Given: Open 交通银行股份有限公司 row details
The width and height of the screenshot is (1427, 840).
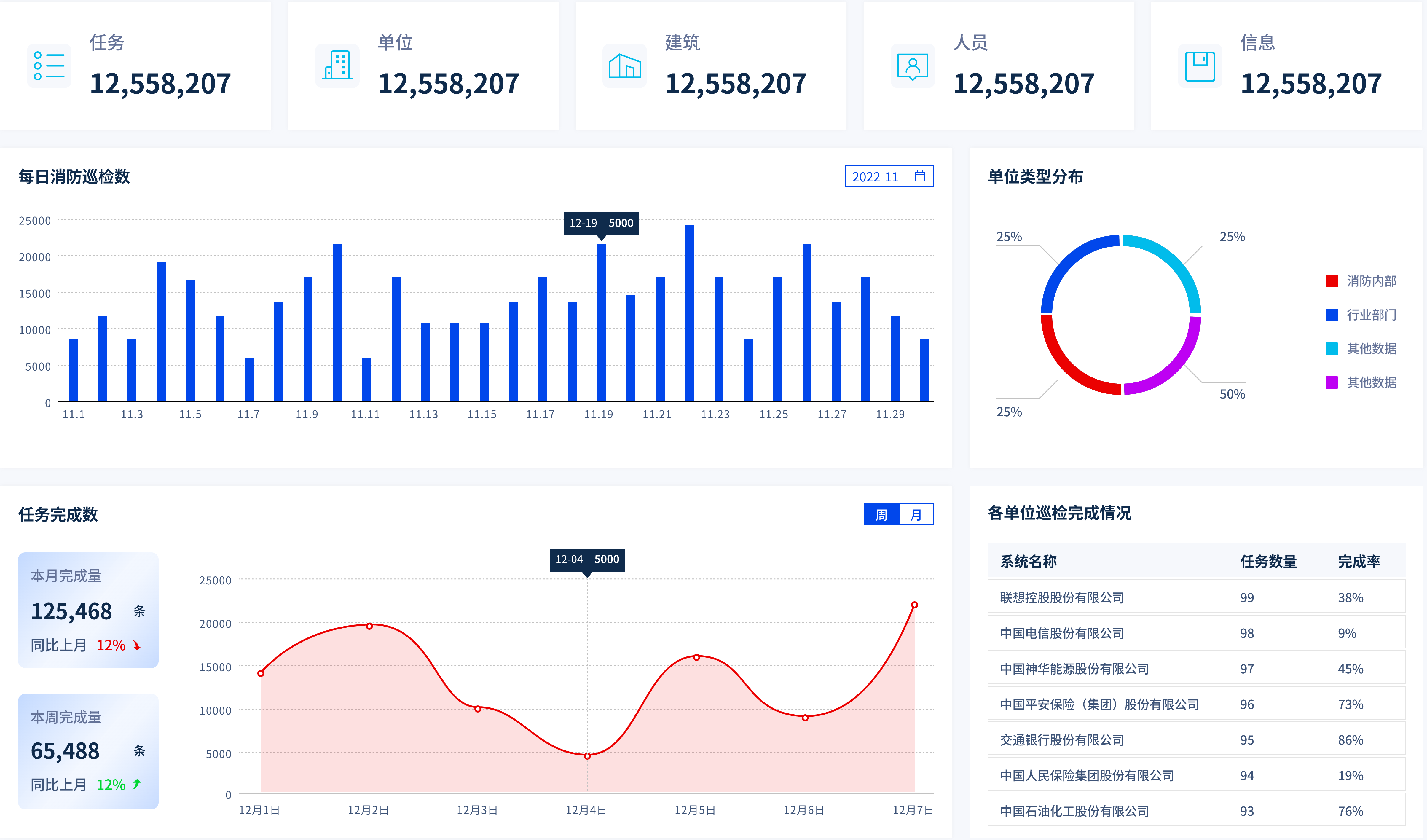Looking at the screenshot, I should point(1062,740).
